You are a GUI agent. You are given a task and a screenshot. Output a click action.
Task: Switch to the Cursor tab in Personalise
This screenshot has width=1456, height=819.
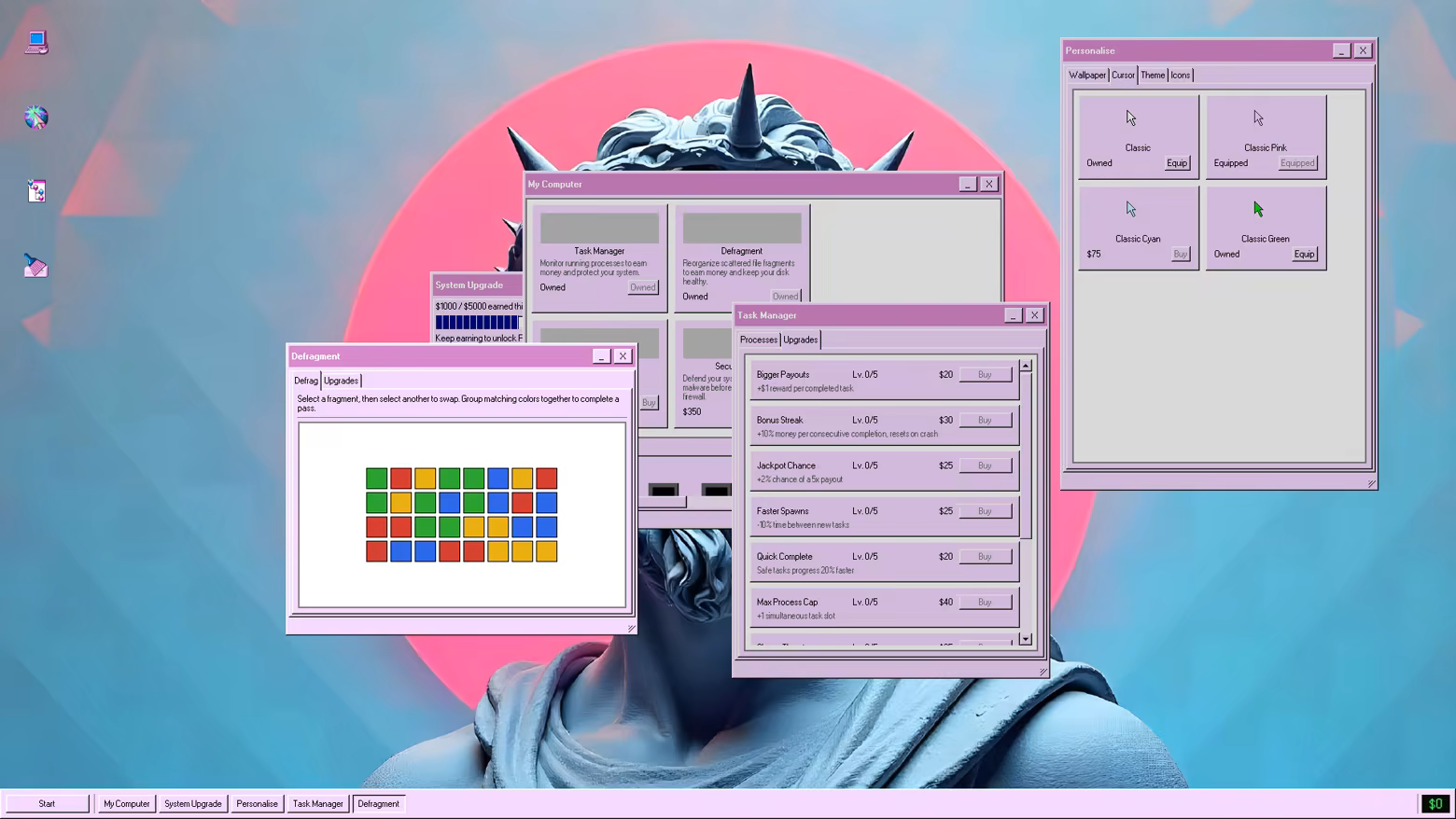[1123, 76]
